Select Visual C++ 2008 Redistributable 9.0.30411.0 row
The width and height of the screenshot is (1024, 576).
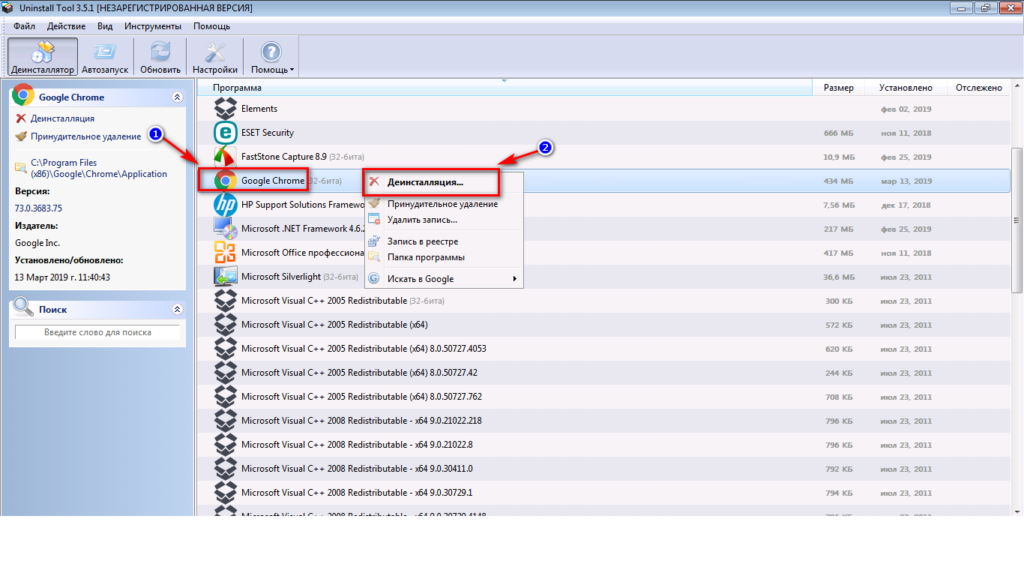pos(604,469)
